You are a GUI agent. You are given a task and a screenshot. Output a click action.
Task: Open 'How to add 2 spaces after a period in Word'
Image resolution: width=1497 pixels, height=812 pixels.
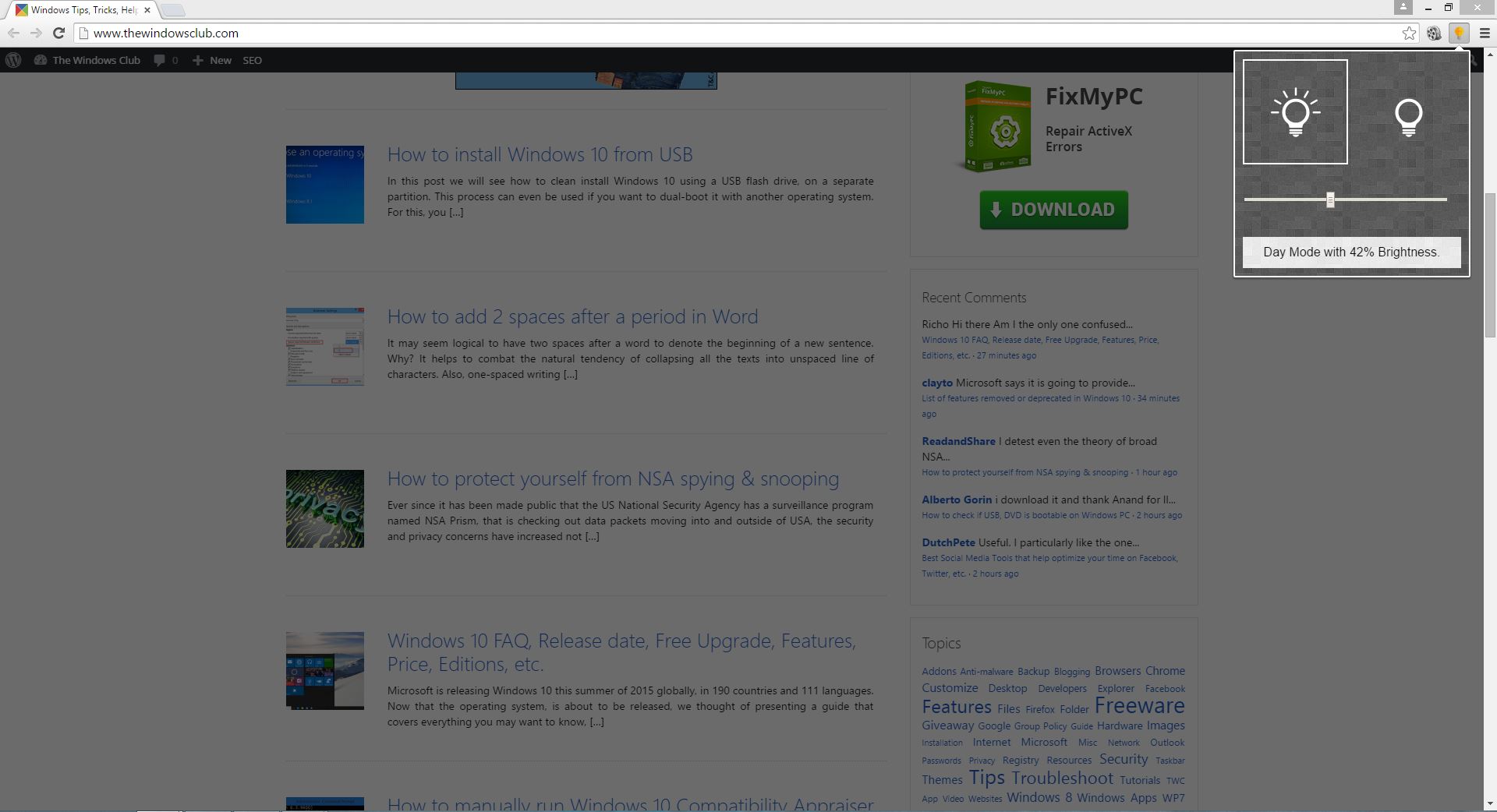point(572,316)
